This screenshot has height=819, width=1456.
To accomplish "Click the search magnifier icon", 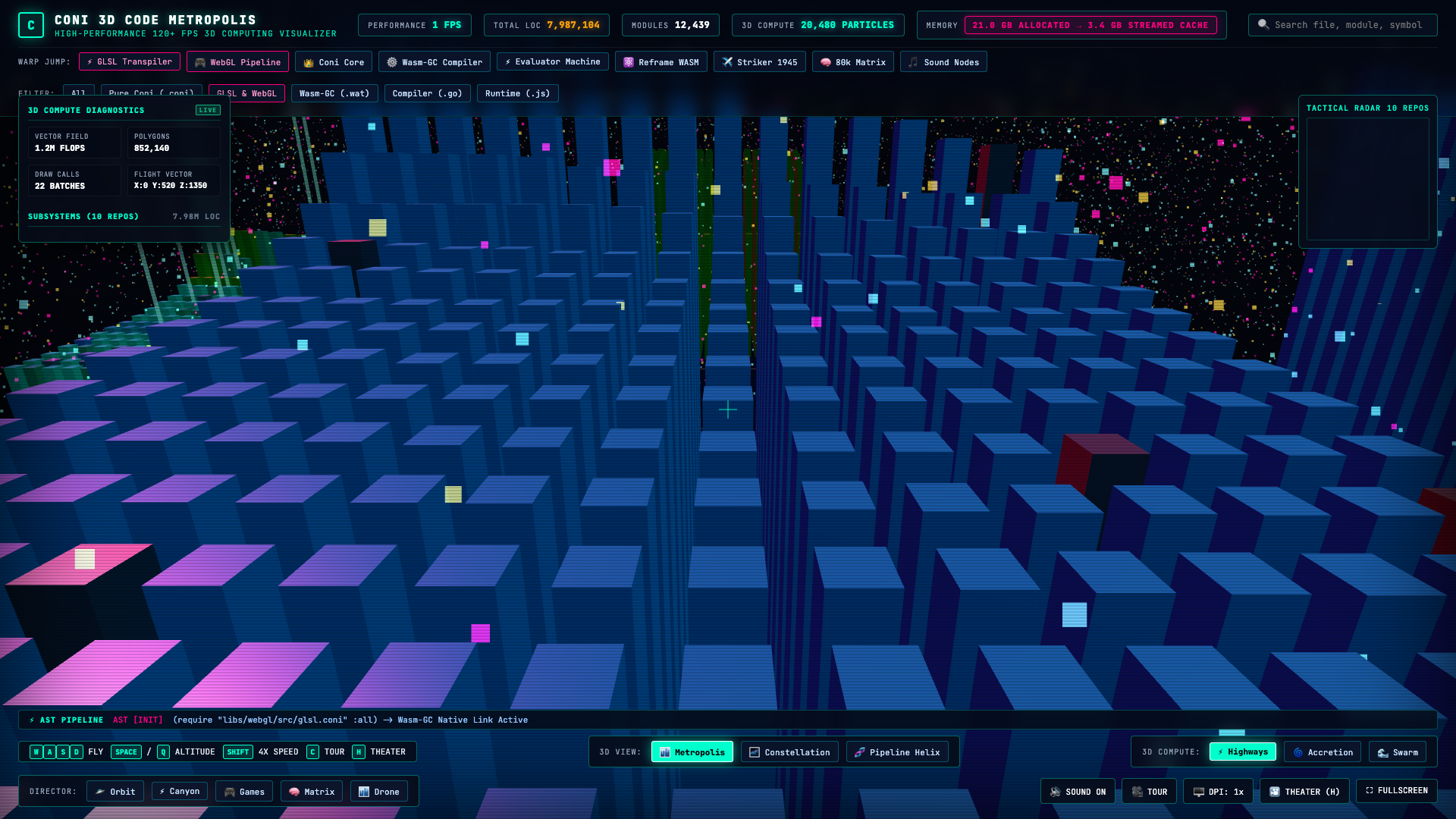I will (x=1263, y=25).
